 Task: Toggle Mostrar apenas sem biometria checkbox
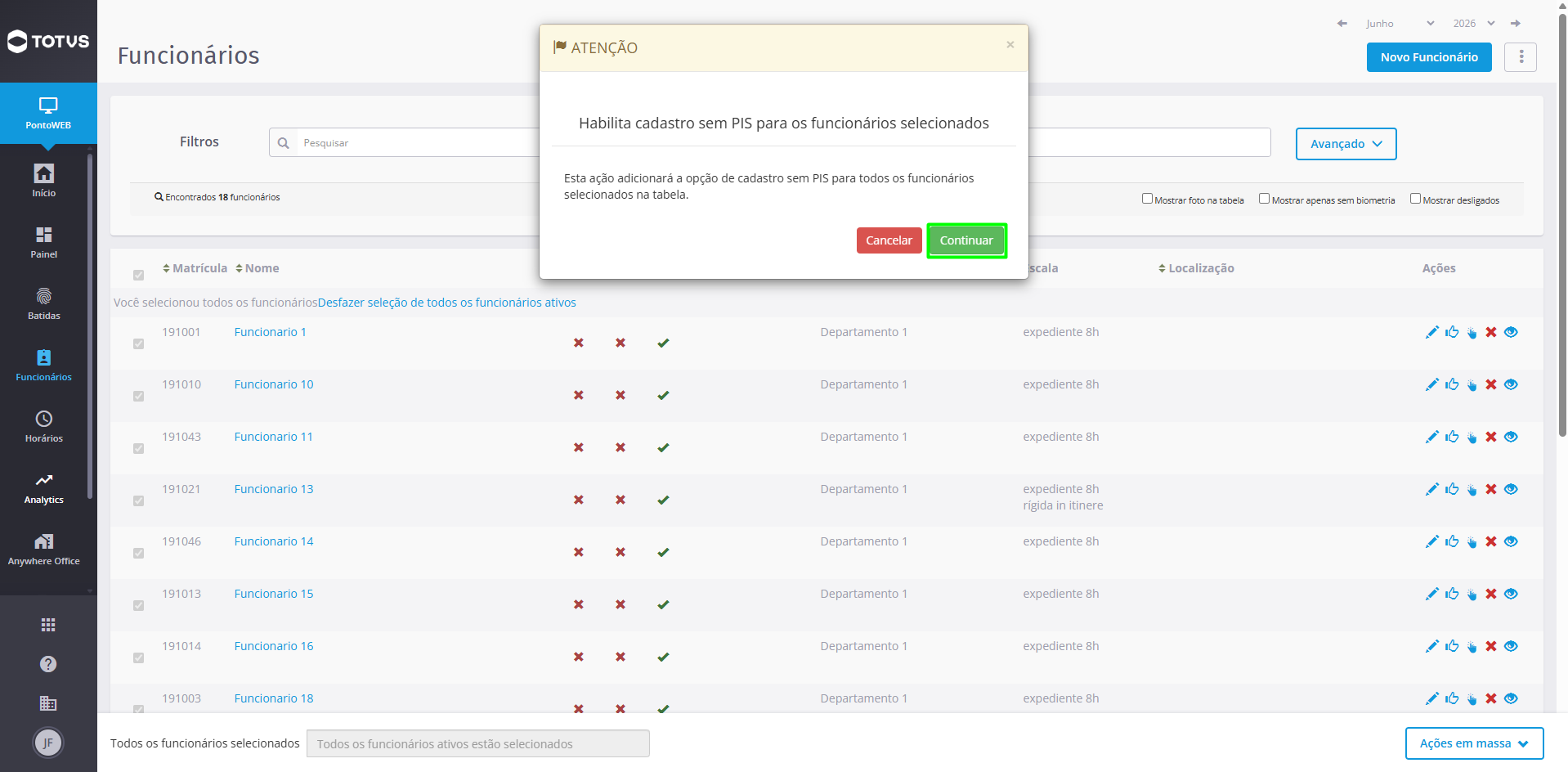pos(1264,199)
